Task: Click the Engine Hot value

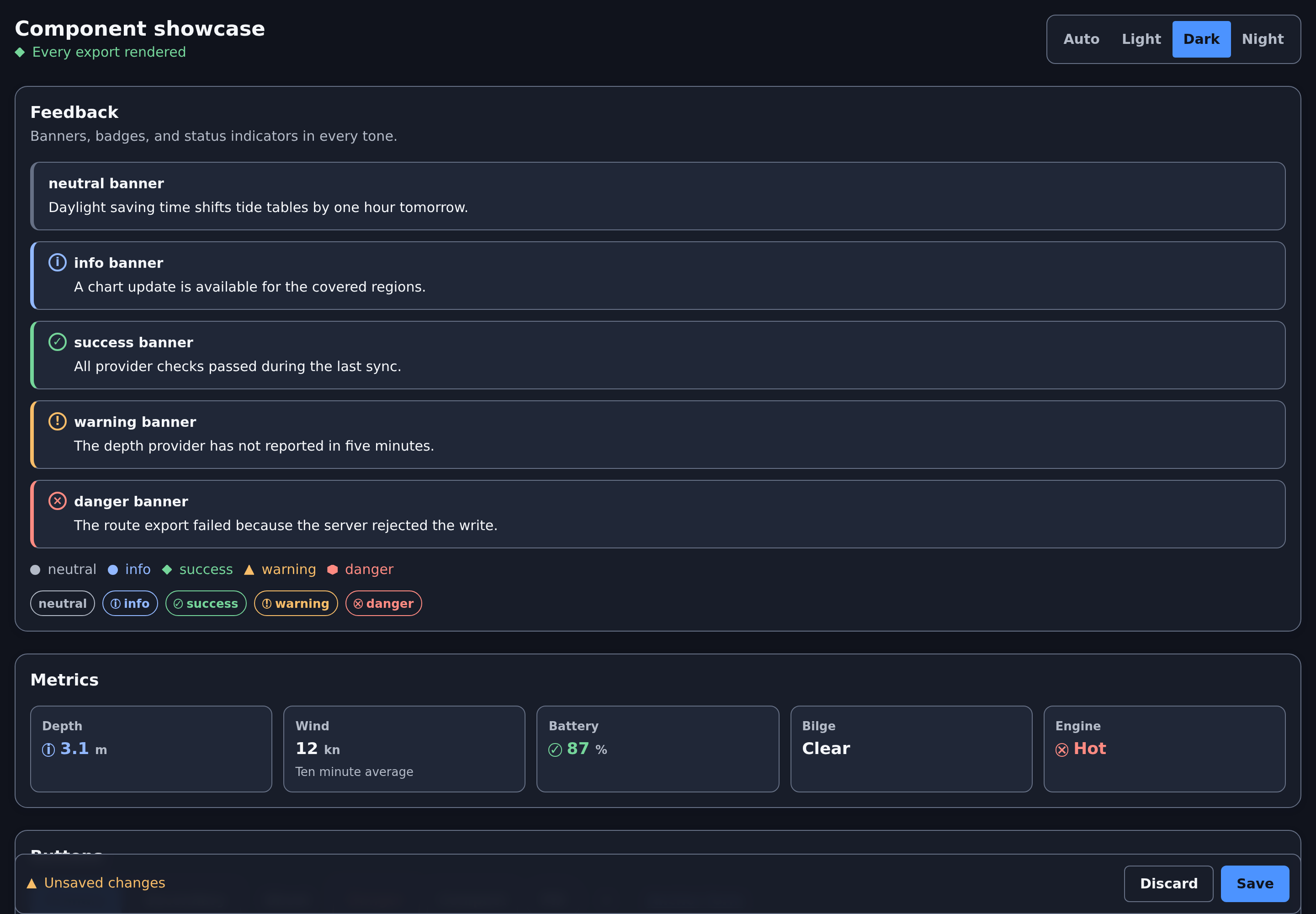Action: pos(1090,749)
